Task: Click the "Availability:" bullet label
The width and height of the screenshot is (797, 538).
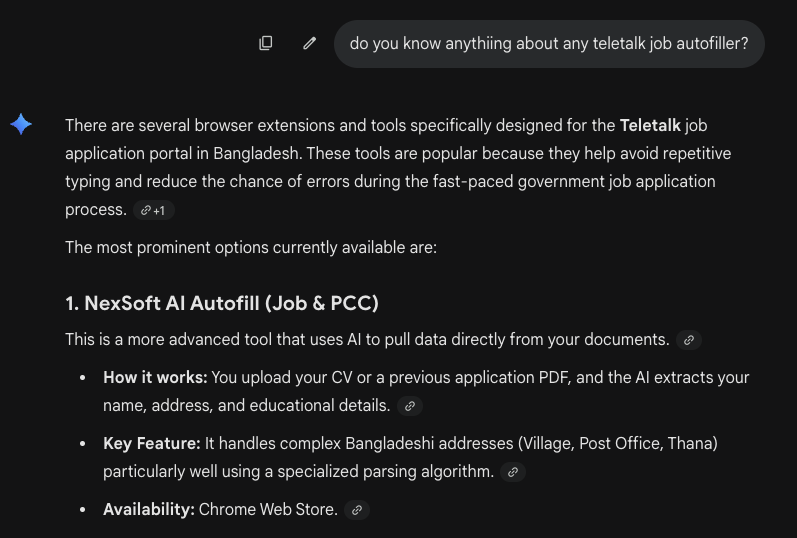Action: [149, 510]
